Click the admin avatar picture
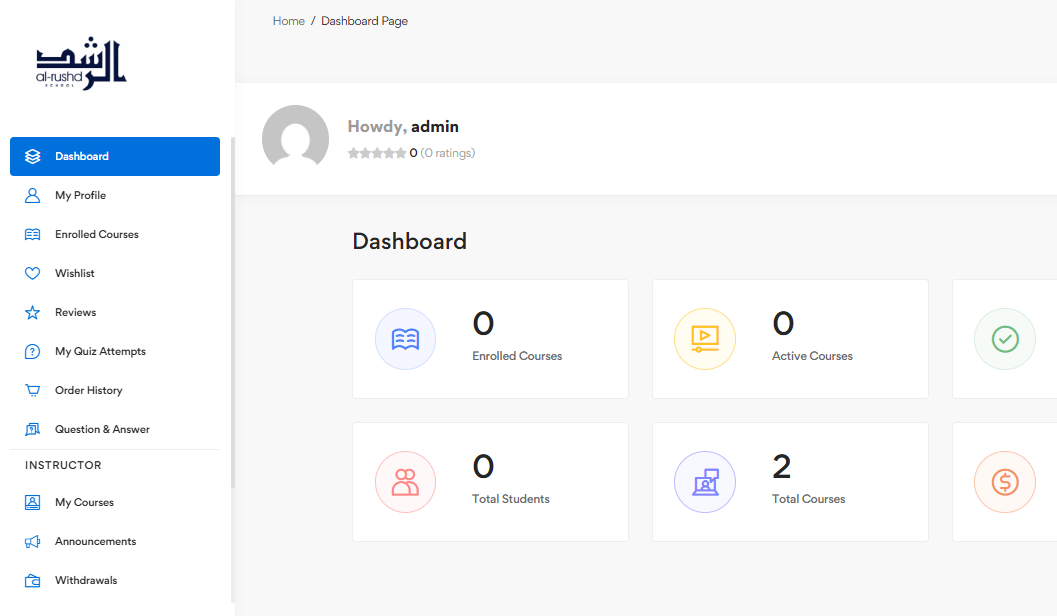This screenshot has height=616, width=1057. (295, 138)
